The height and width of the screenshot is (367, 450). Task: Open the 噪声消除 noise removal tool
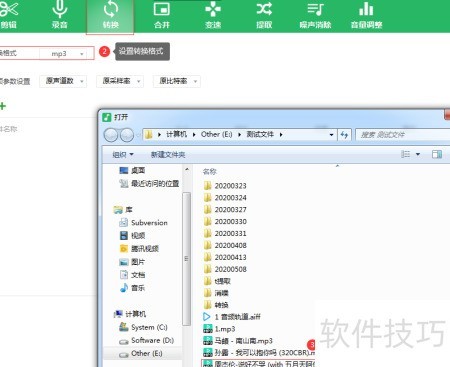point(315,15)
